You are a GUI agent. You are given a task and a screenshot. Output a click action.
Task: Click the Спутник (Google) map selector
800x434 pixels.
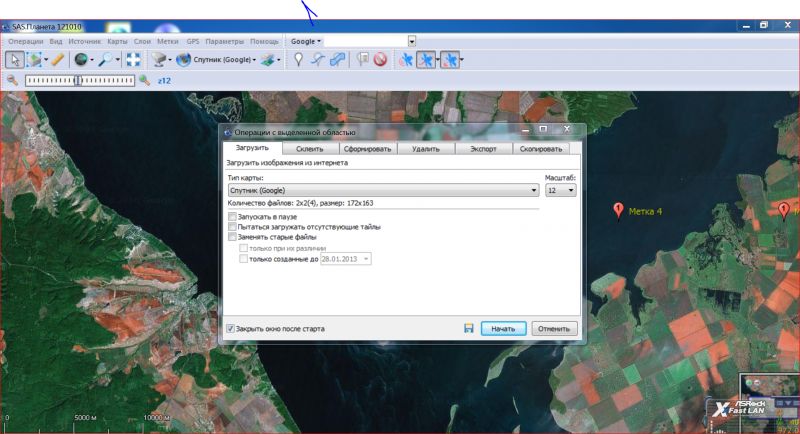point(216,60)
